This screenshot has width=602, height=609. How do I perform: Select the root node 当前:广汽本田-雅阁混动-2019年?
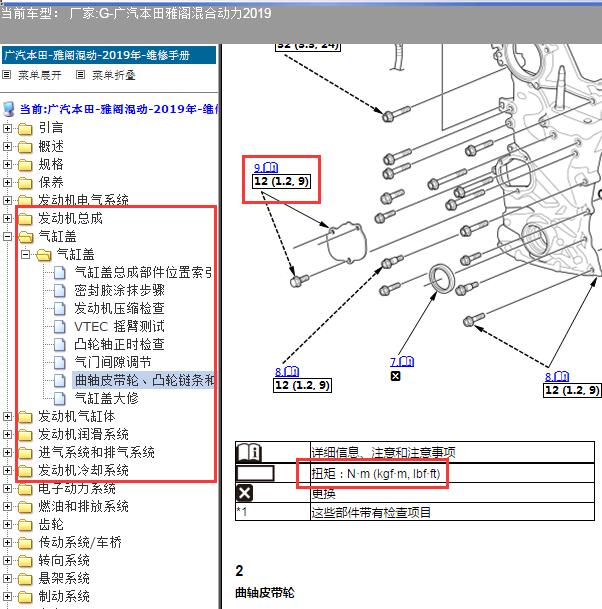(118, 109)
